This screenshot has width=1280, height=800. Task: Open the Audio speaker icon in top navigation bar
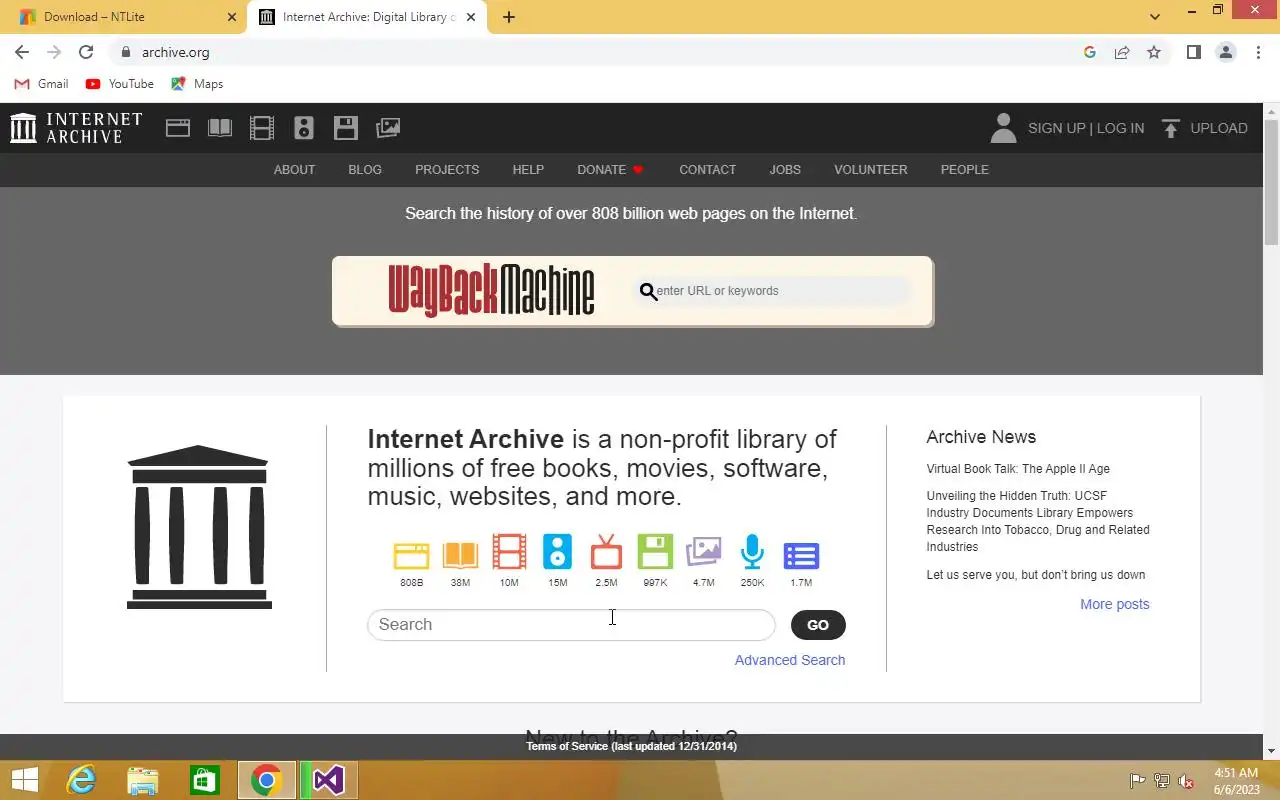coord(304,128)
